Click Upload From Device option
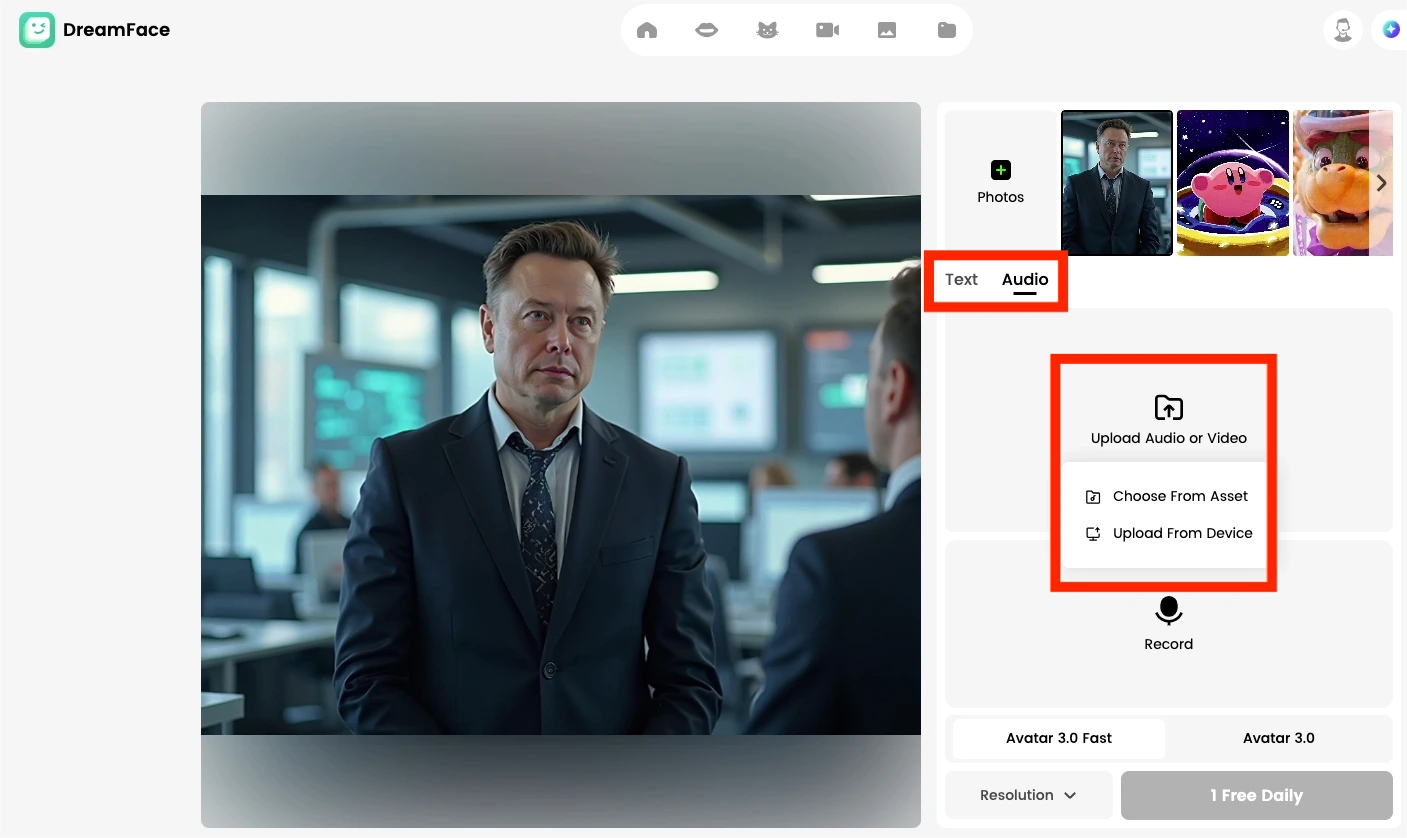 (1183, 533)
